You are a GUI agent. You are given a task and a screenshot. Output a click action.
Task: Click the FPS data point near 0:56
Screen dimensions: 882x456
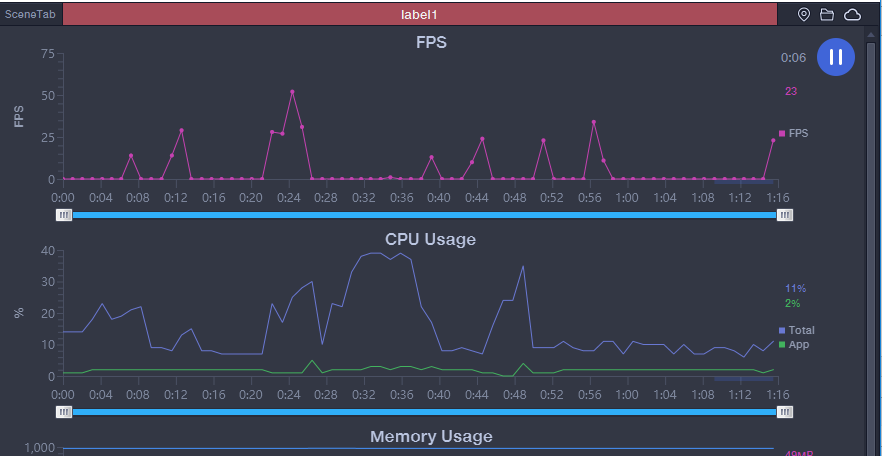pyautogui.click(x=594, y=122)
